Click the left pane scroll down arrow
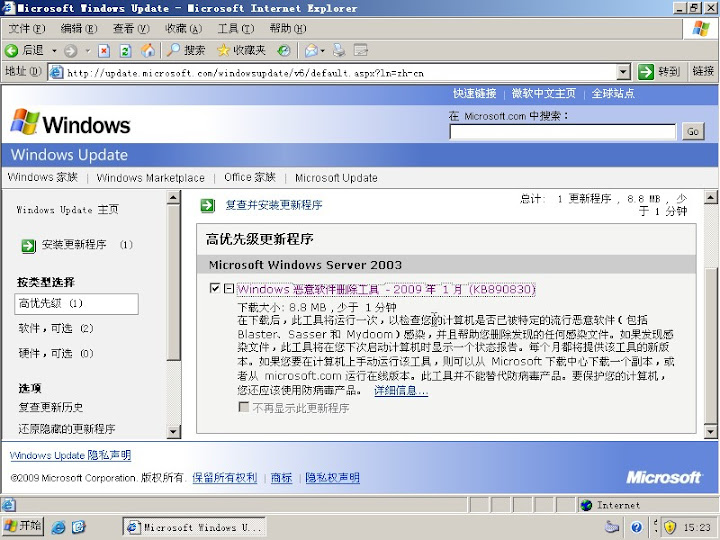 coord(173,432)
